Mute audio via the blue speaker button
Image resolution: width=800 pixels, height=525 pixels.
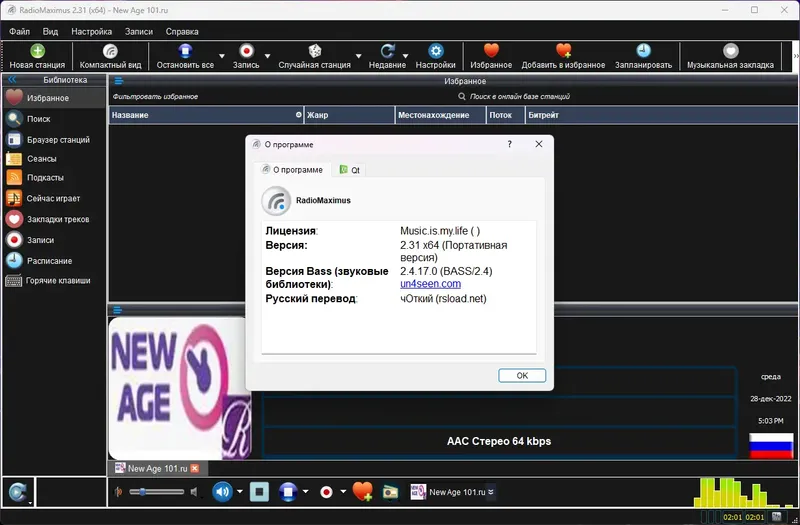(222, 492)
